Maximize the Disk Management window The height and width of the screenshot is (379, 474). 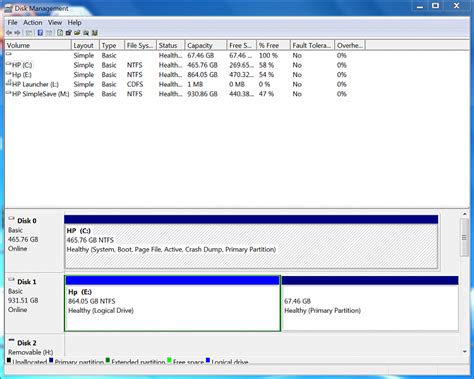pos(435,6)
